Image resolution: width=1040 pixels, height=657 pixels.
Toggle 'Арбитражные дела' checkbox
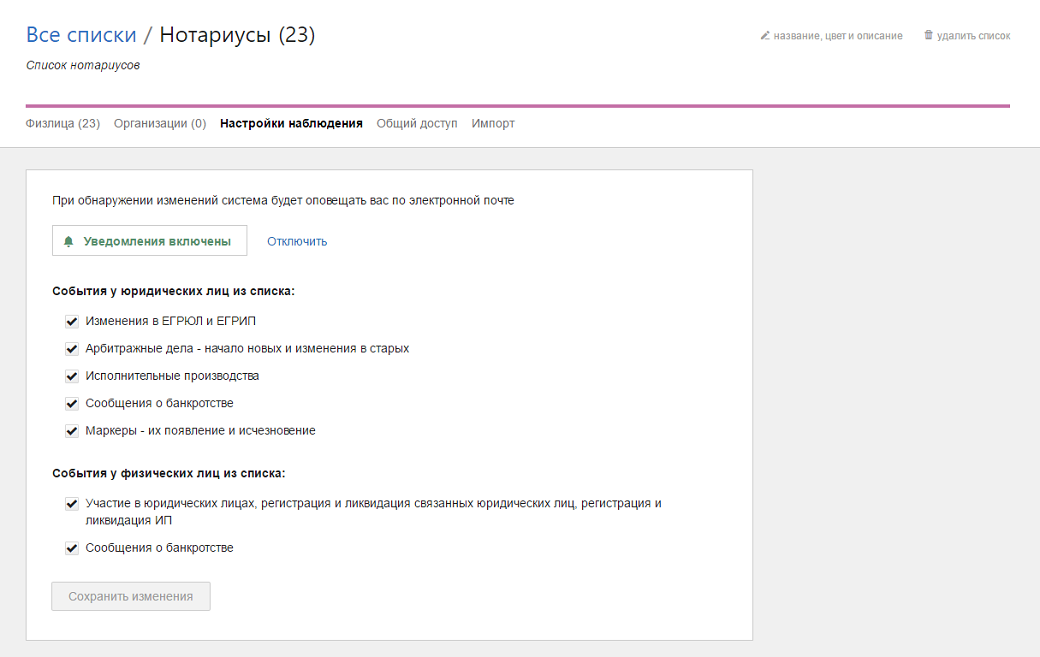pos(72,349)
